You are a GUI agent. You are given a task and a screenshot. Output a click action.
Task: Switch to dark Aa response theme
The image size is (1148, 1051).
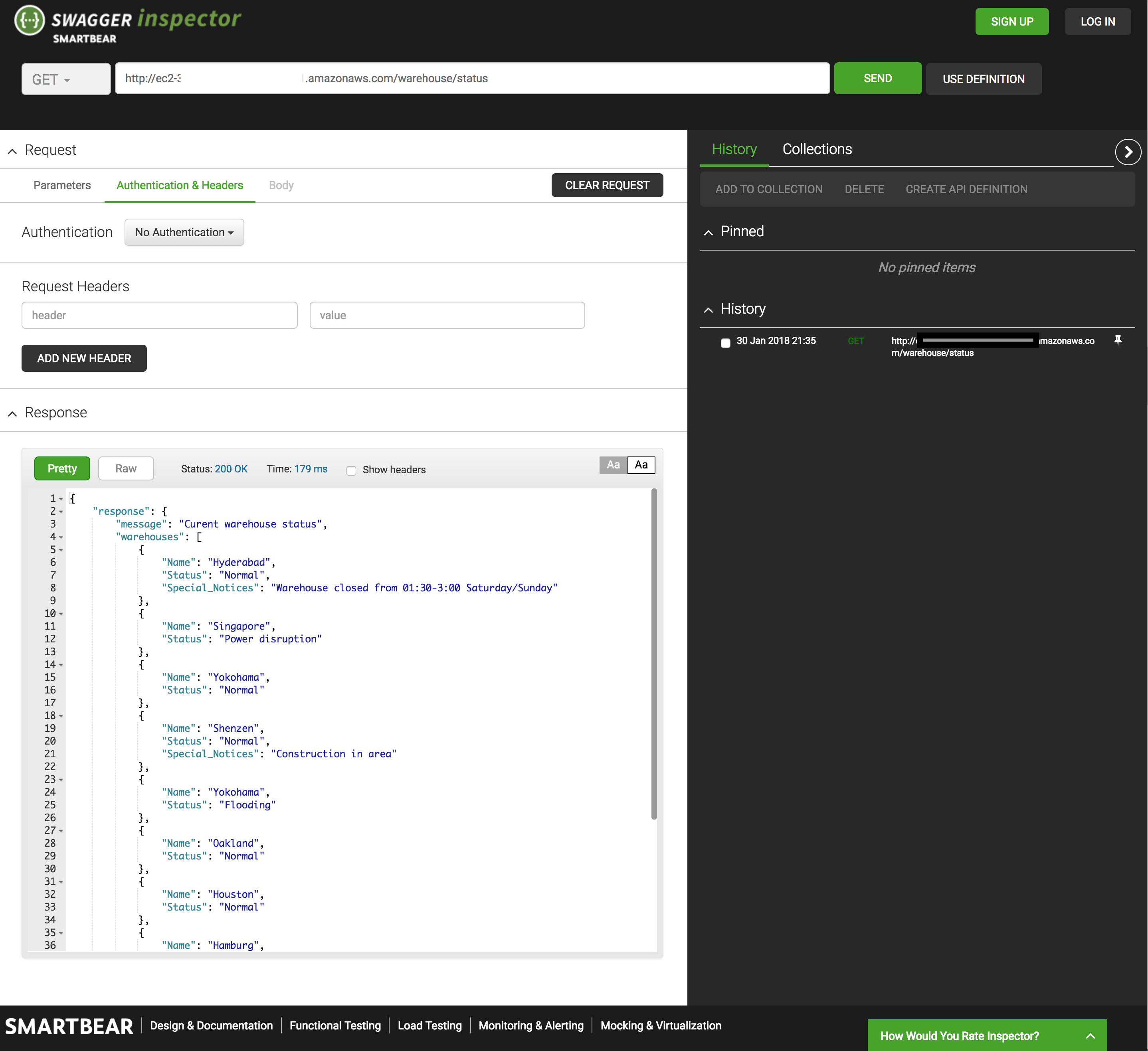613,465
